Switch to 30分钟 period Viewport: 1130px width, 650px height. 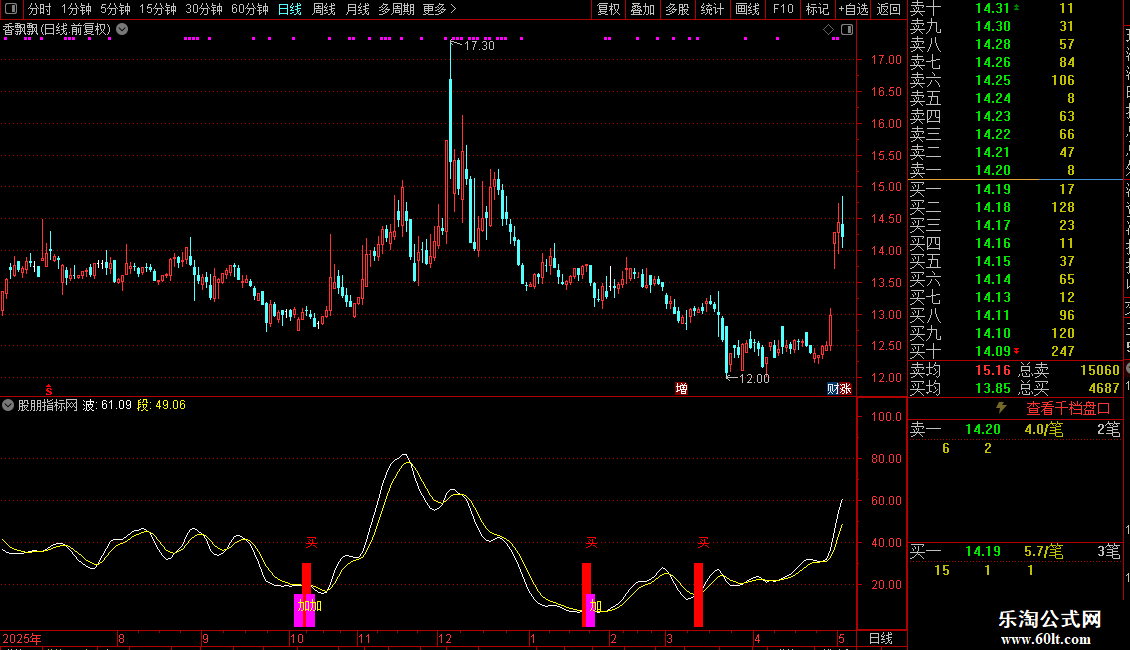tap(203, 9)
